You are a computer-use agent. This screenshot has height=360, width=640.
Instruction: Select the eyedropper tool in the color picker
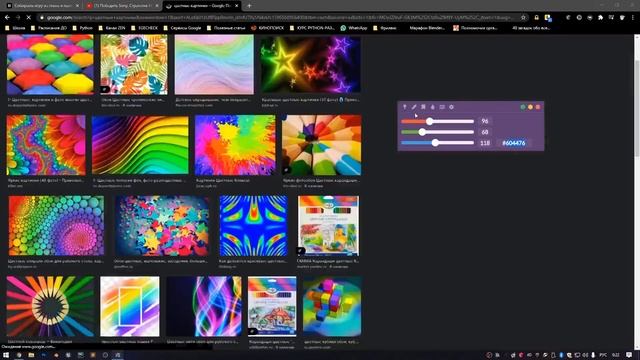pyautogui.click(x=414, y=107)
